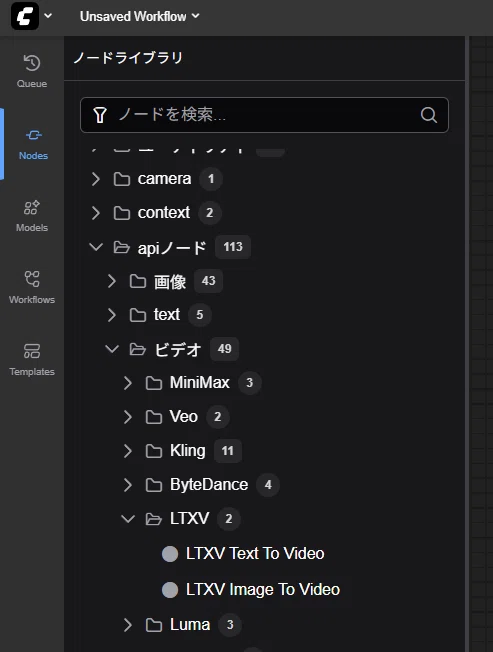Click the filter funnel icon in search box
The image size is (493, 652).
pos(100,115)
